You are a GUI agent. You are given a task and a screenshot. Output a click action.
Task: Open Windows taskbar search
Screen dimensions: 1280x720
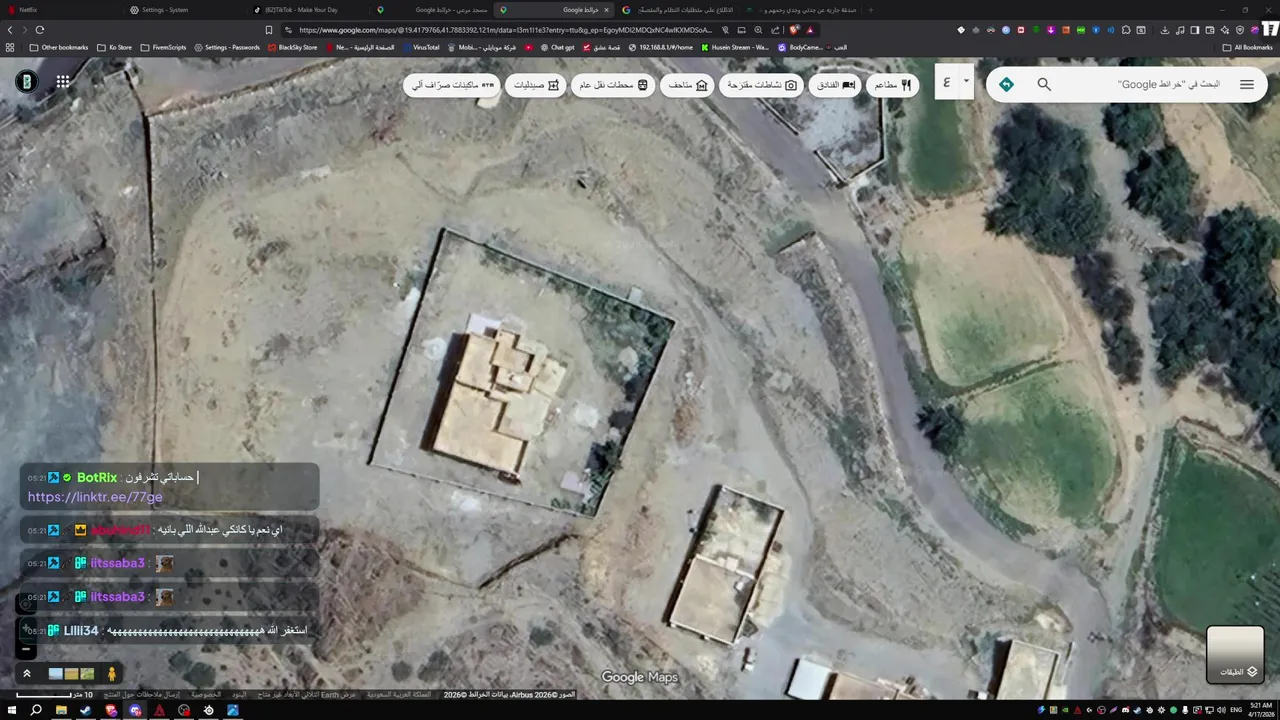click(36, 710)
